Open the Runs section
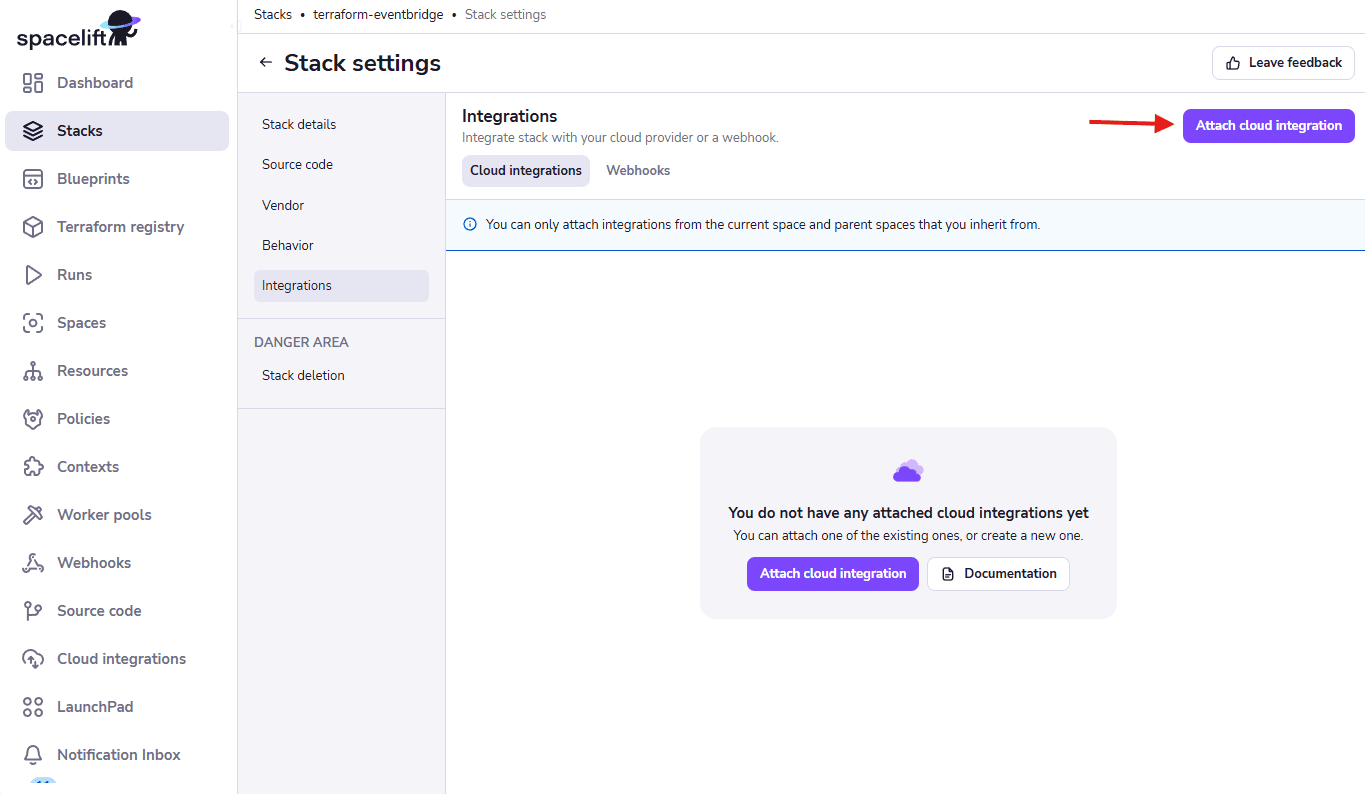Viewport: 1365px width, 794px height. [117, 275]
